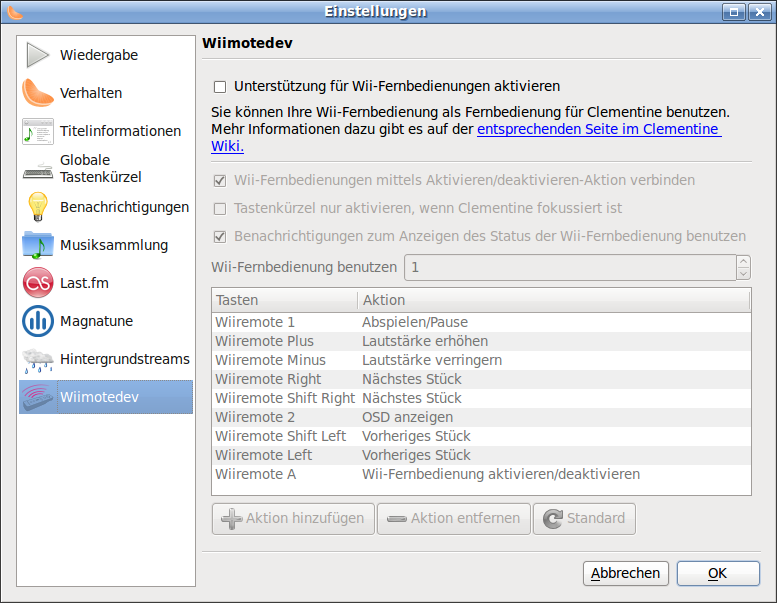Select the Wiiremote Left row
The width and height of the screenshot is (777, 603).
(481, 455)
